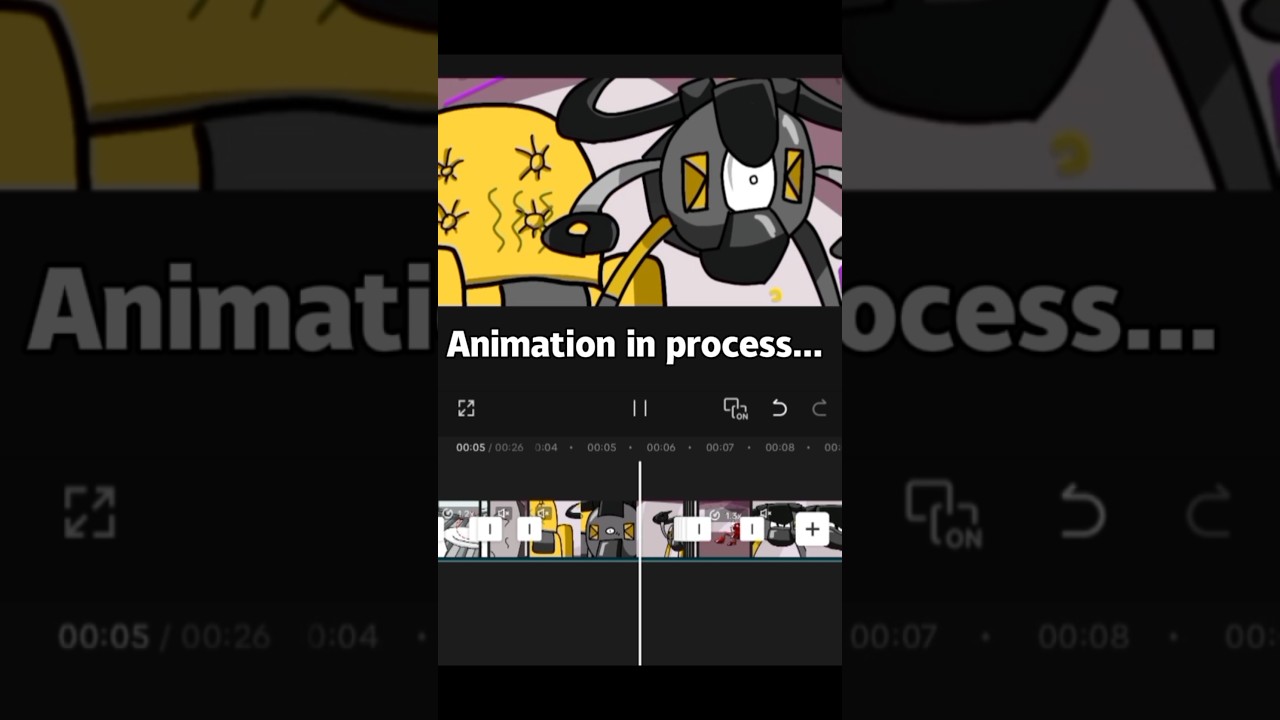Viewport: 1280px width, 720px height.
Task: Redo the last undone edit
Action: pyautogui.click(x=819, y=408)
